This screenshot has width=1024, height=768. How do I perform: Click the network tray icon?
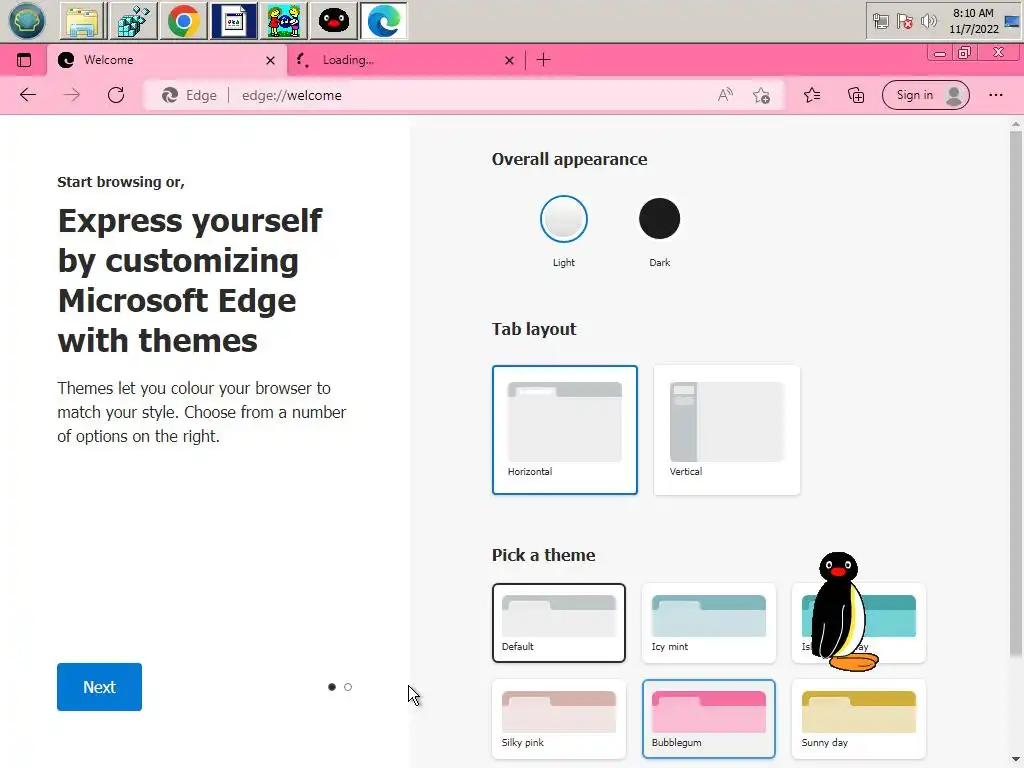[x=880, y=22]
